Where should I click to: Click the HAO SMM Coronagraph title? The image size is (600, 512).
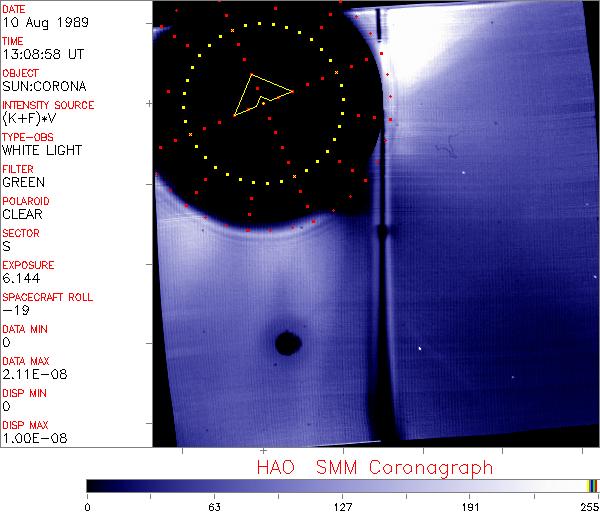(375, 468)
